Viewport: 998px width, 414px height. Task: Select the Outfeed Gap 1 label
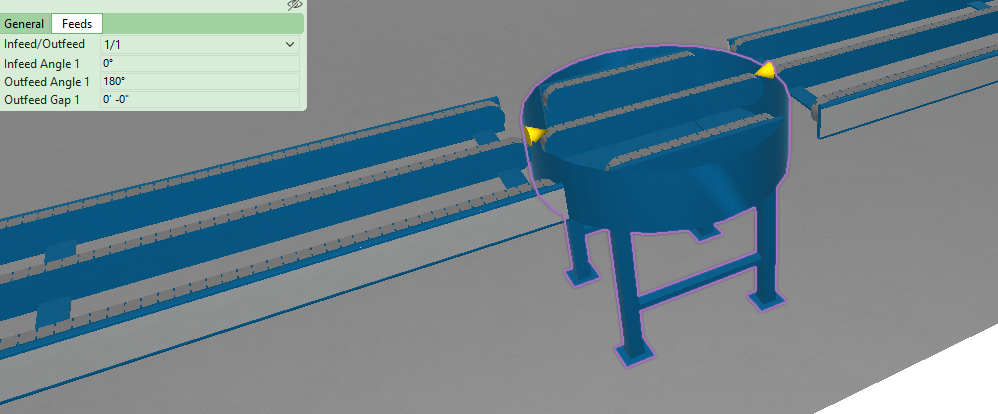(42, 99)
